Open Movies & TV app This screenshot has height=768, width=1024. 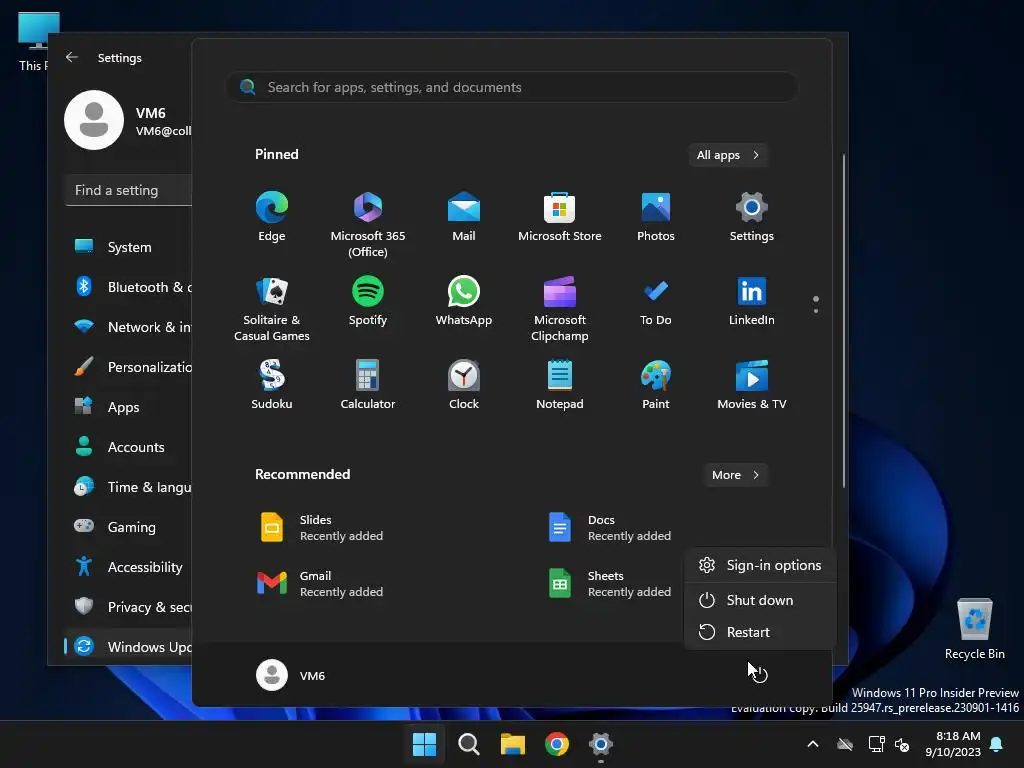click(x=752, y=385)
